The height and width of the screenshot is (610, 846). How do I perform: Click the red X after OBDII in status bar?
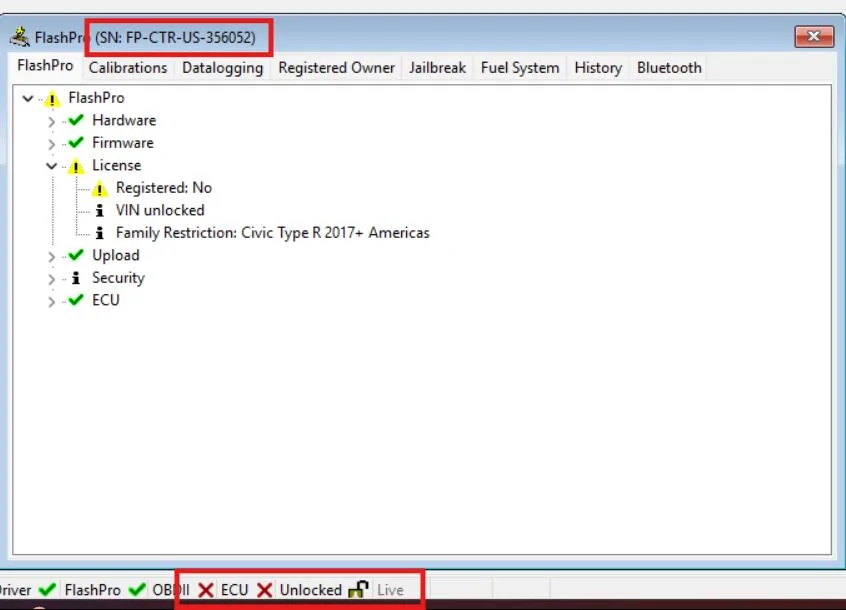(x=206, y=590)
